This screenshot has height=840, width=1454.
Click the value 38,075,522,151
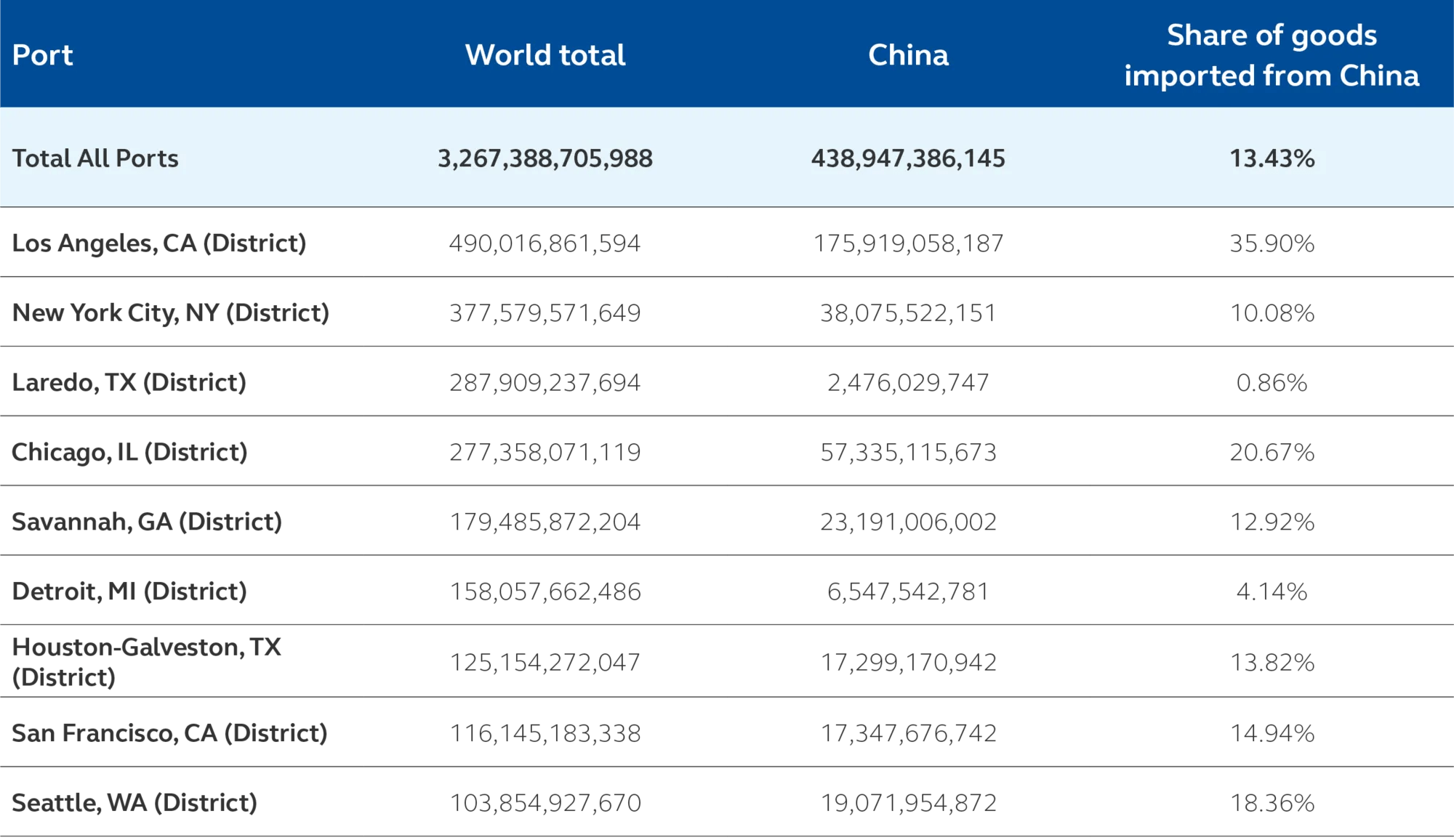[909, 313]
